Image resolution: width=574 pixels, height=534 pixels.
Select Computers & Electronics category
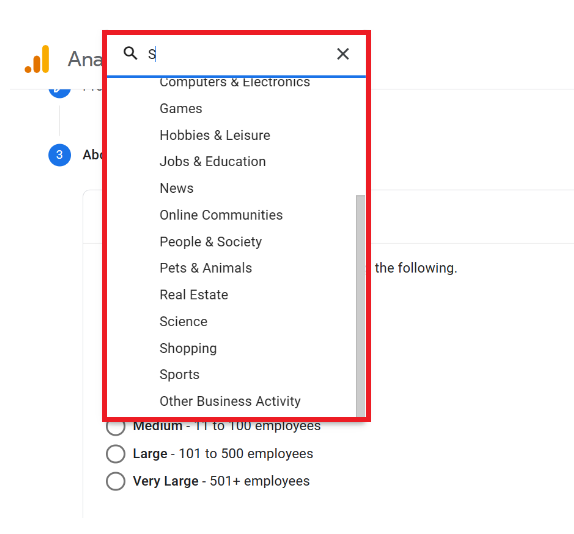235,82
